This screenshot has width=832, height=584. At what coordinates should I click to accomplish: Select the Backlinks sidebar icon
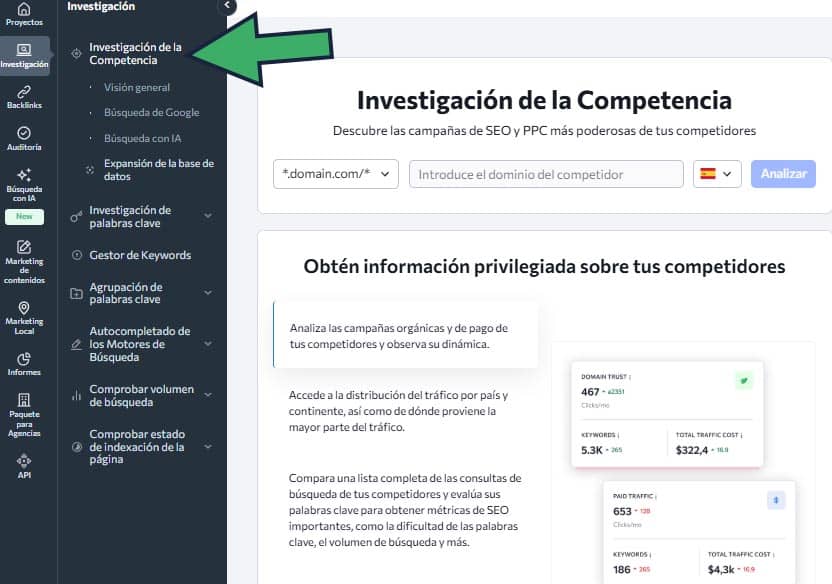(x=24, y=96)
